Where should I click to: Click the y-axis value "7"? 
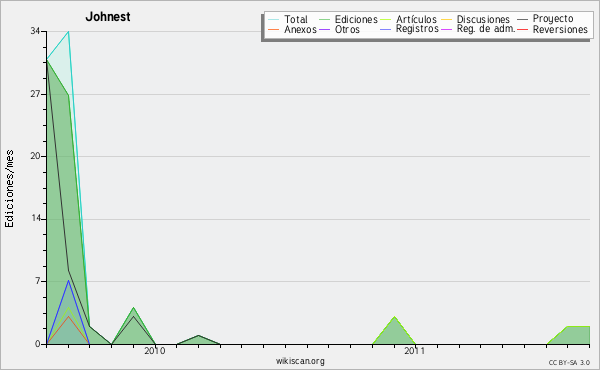click(38, 281)
